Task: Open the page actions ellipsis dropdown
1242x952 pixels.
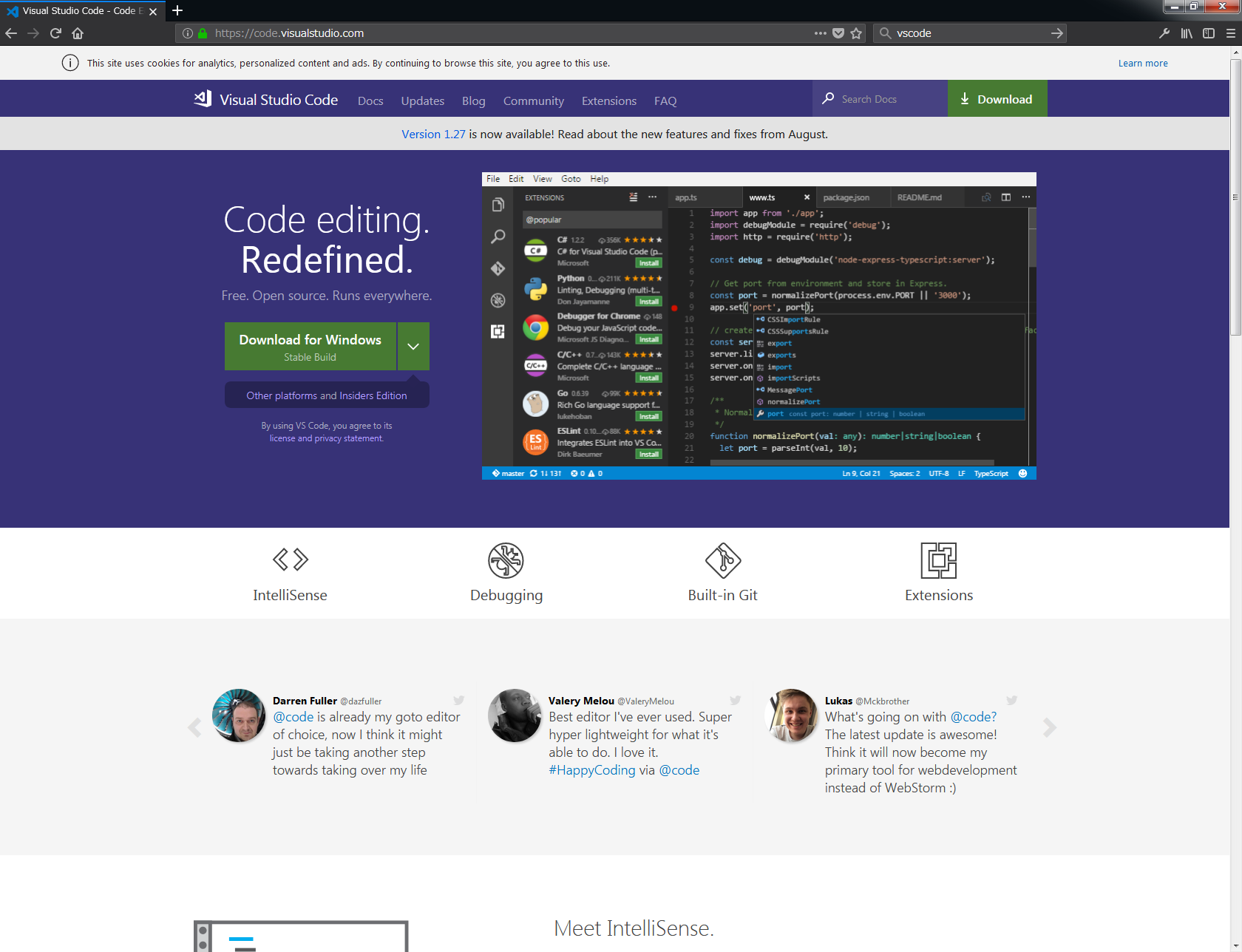Action: click(820, 33)
